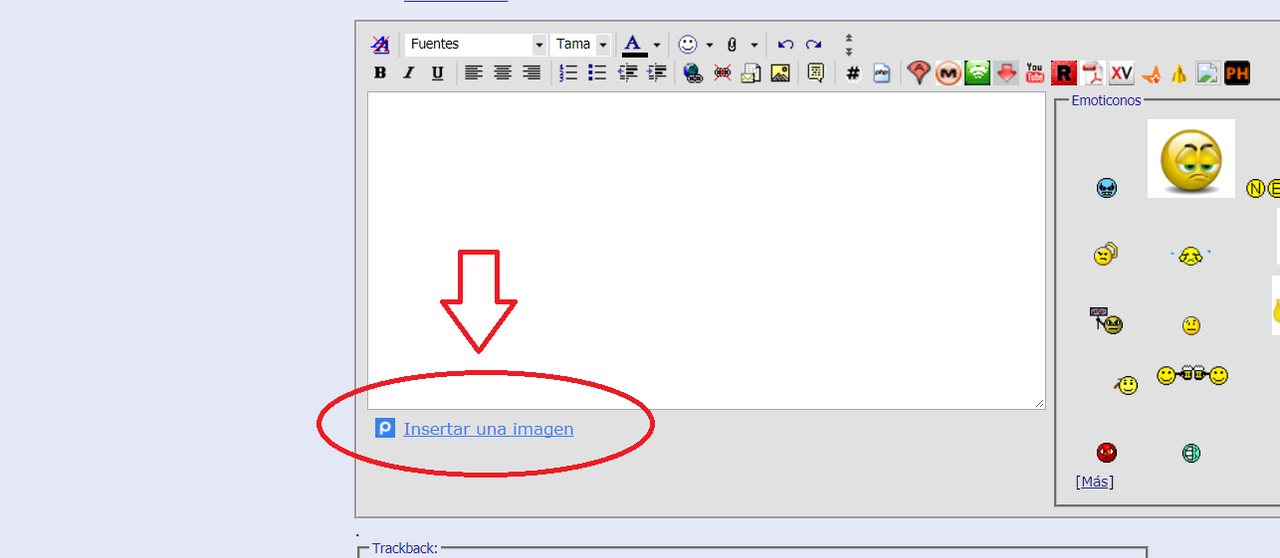Insert a numbered list
1280x558 pixels.
point(569,73)
